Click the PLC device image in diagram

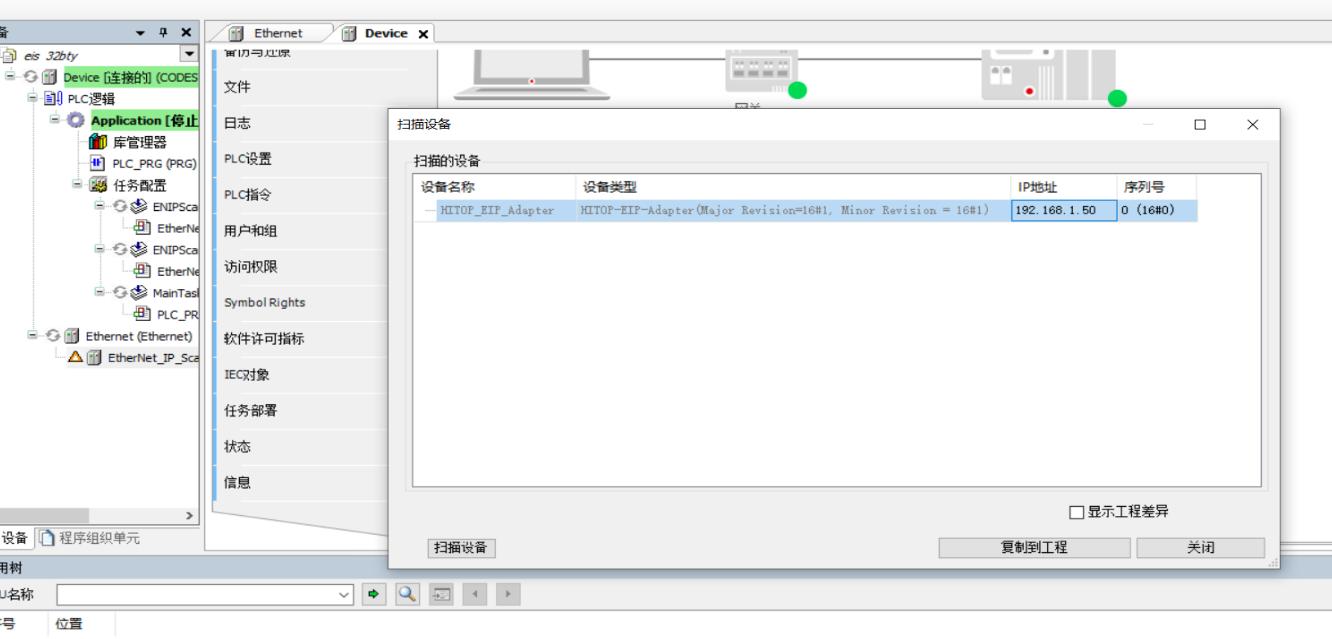tap(1046, 73)
